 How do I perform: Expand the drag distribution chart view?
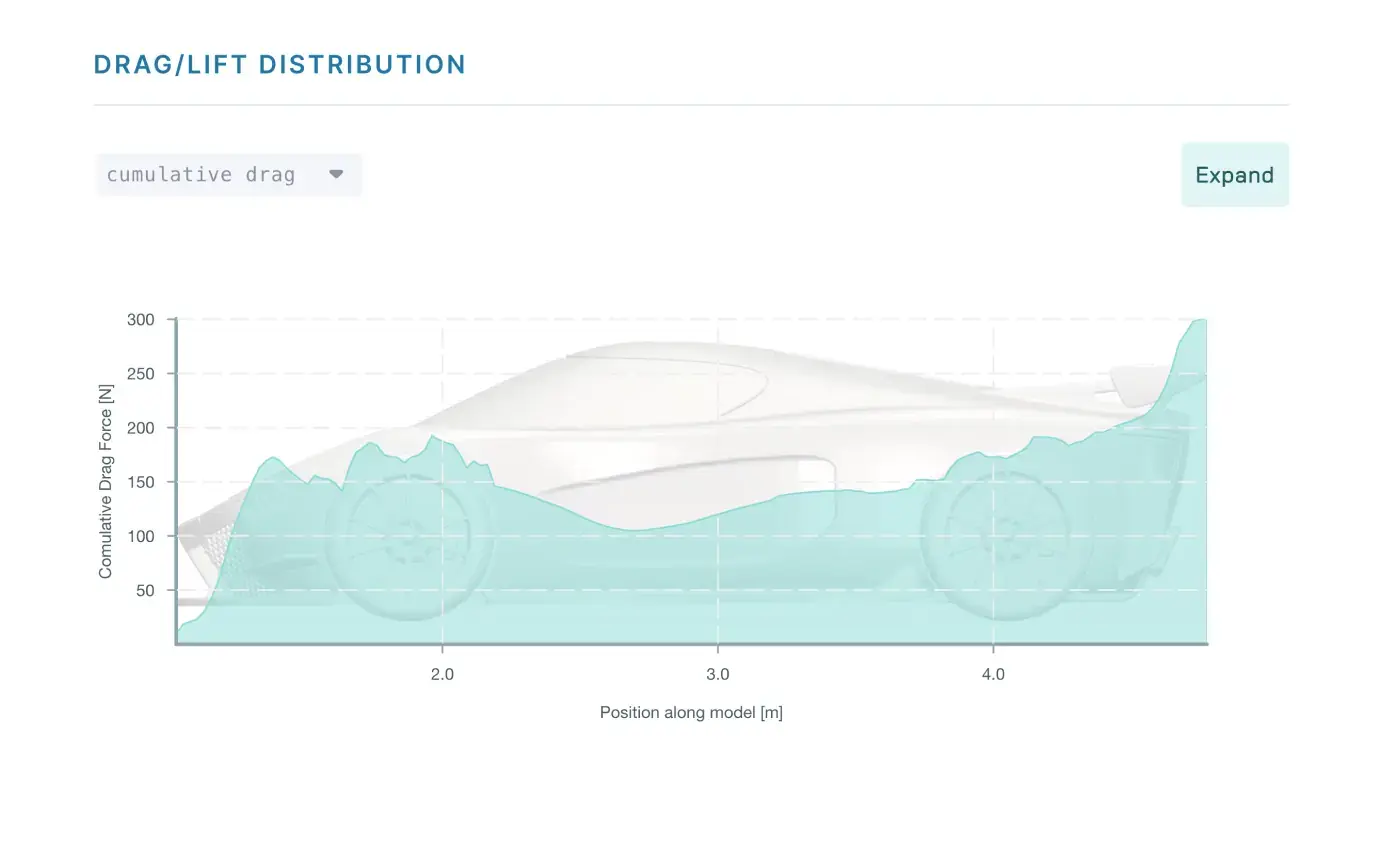pyautogui.click(x=1234, y=174)
